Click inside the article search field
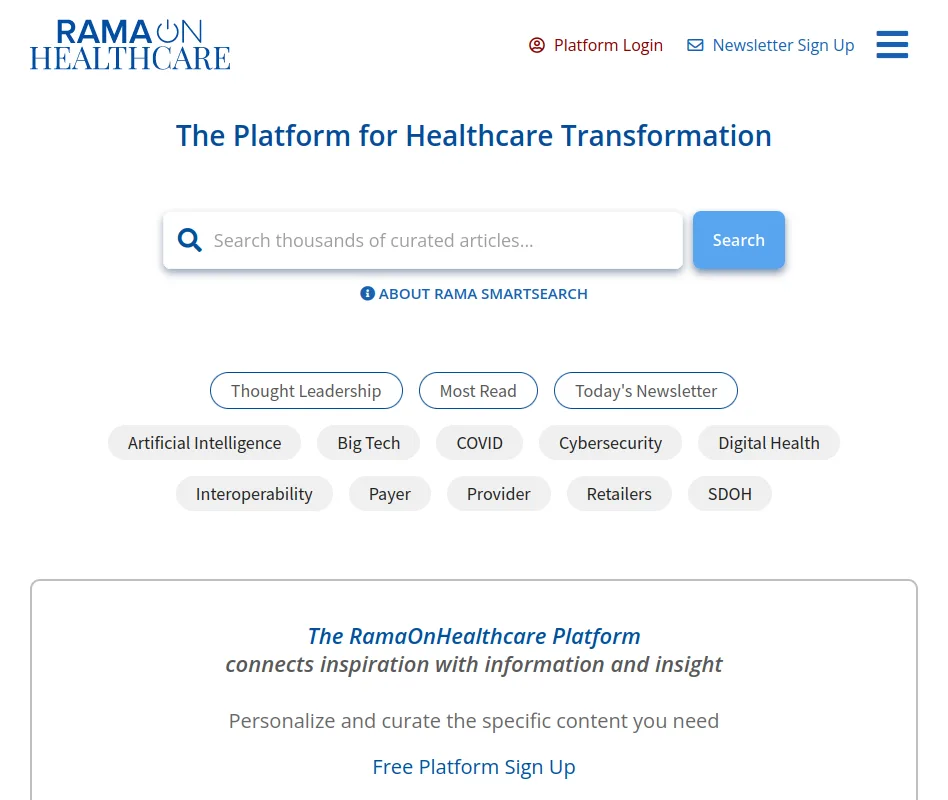This screenshot has width=948, height=800. (420, 240)
